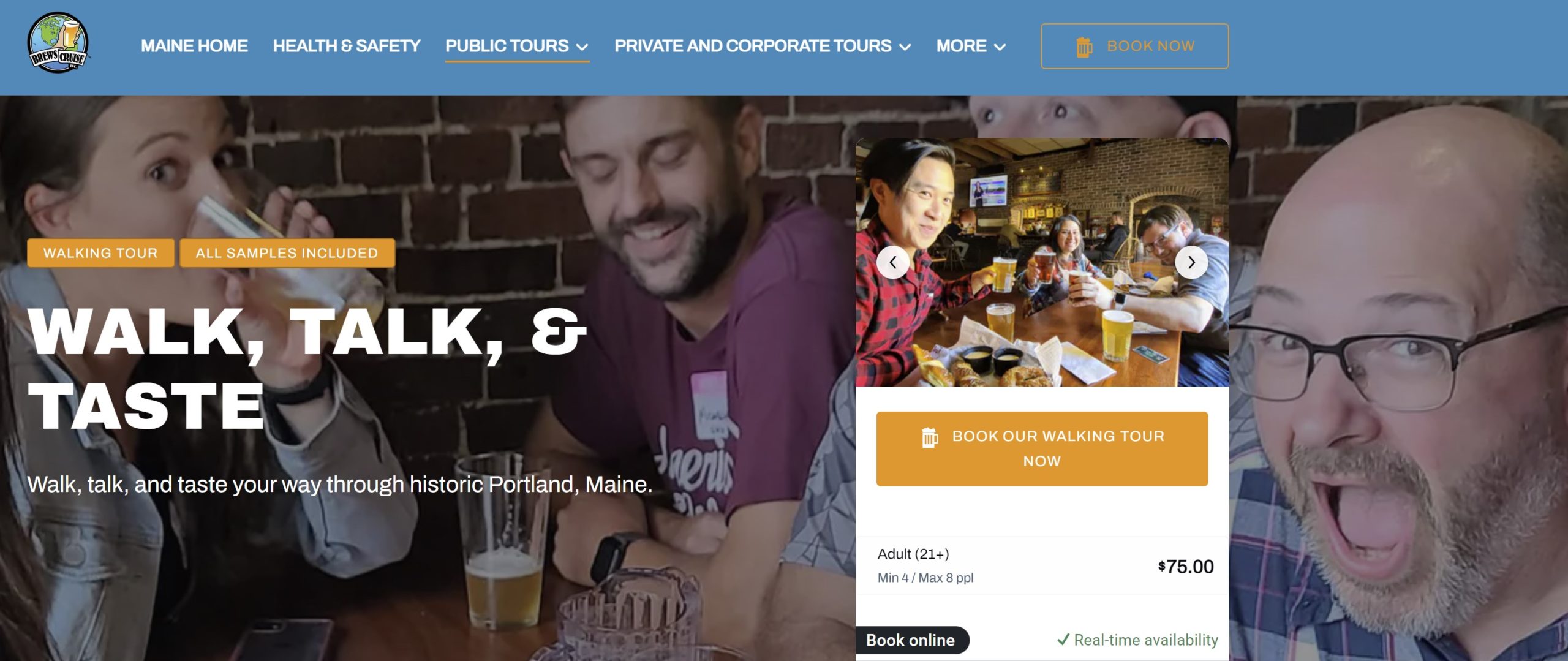Image resolution: width=1568 pixels, height=661 pixels.
Task: Click Book Our Walking Tour Now button
Action: (1042, 448)
